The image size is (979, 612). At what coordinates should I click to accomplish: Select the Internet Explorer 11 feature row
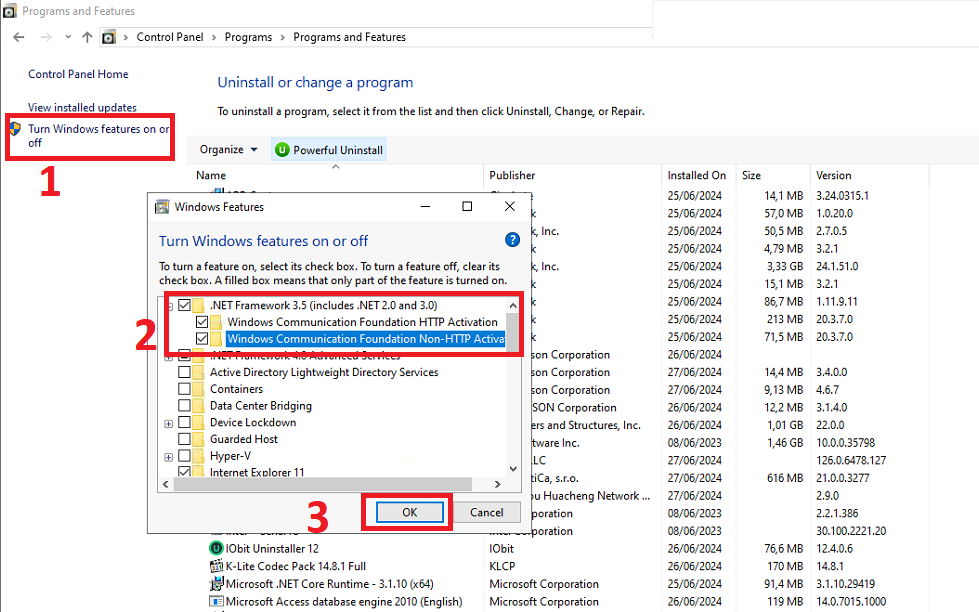(x=257, y=472)
